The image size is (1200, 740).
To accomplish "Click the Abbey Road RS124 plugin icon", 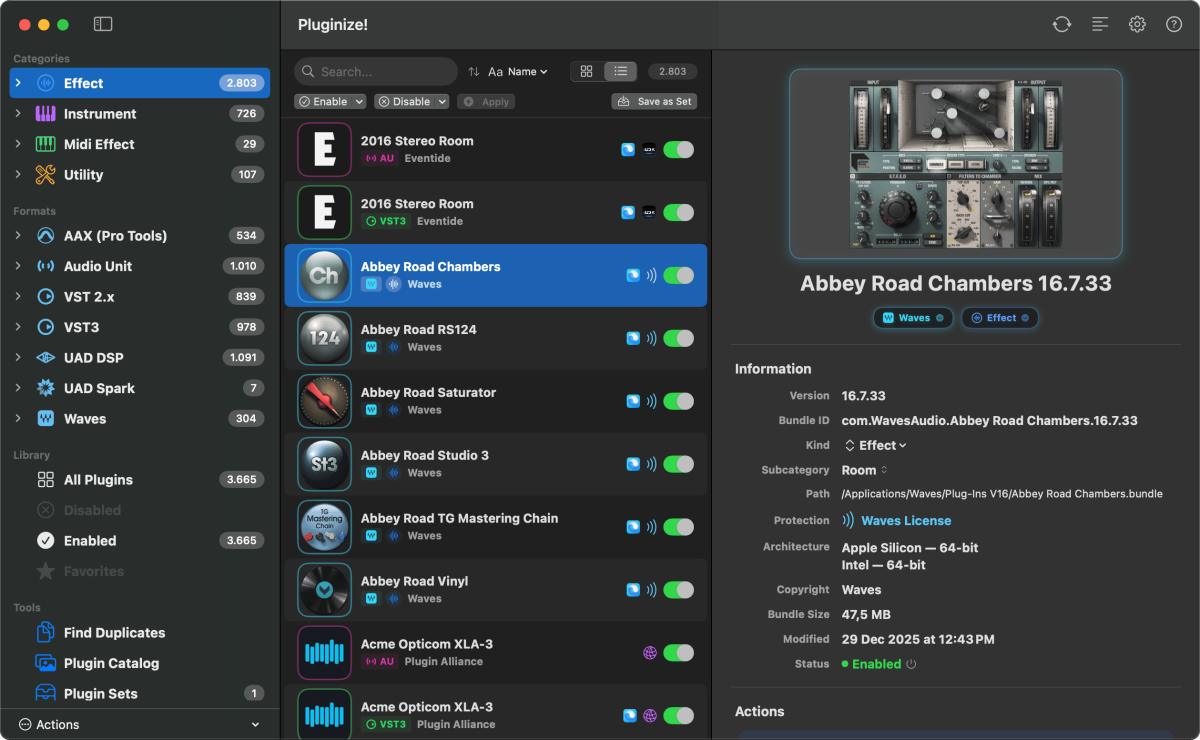I will point(324,338).
